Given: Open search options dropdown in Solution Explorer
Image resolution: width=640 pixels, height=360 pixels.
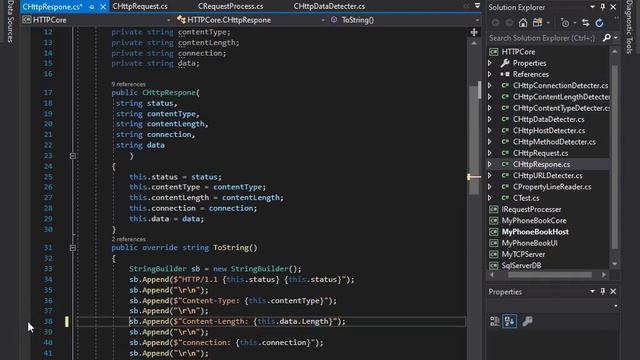Looking at the screenshot, I should [616, 38].
